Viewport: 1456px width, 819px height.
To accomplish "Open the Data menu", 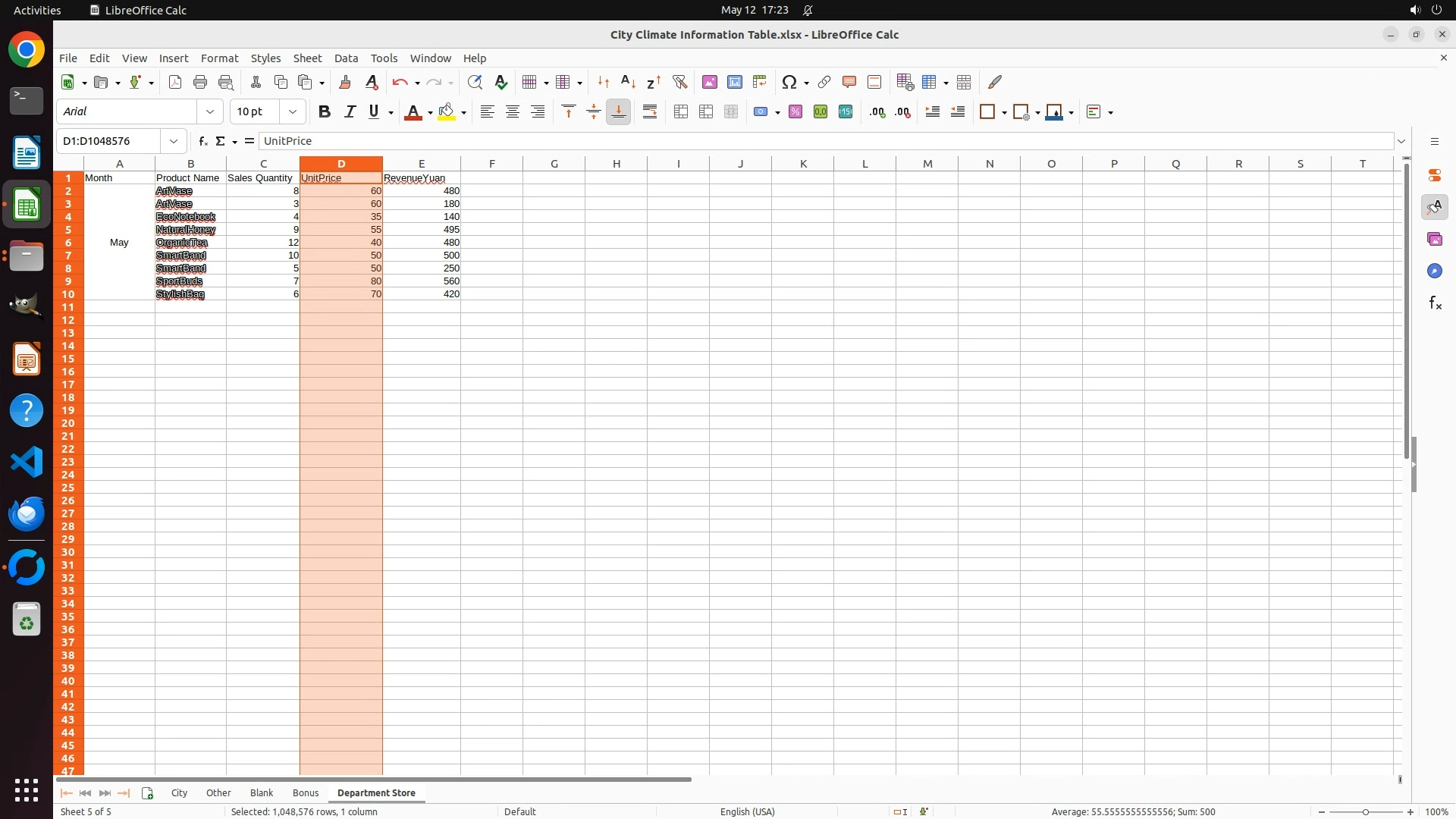I will tap(346, 58).
